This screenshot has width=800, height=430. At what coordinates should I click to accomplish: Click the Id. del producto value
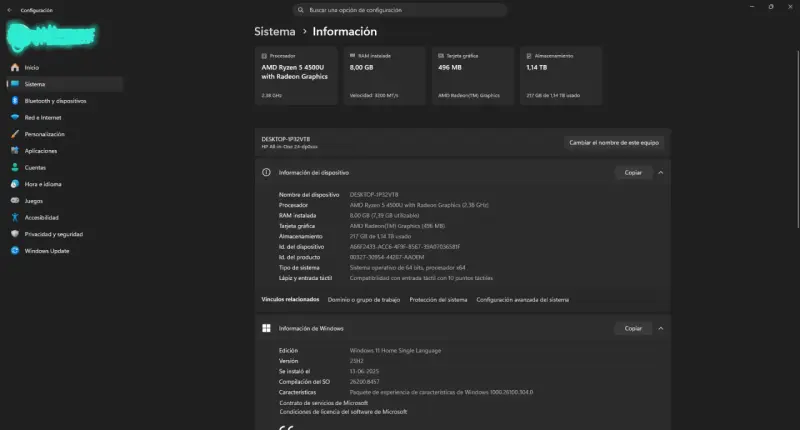[387, 257]
